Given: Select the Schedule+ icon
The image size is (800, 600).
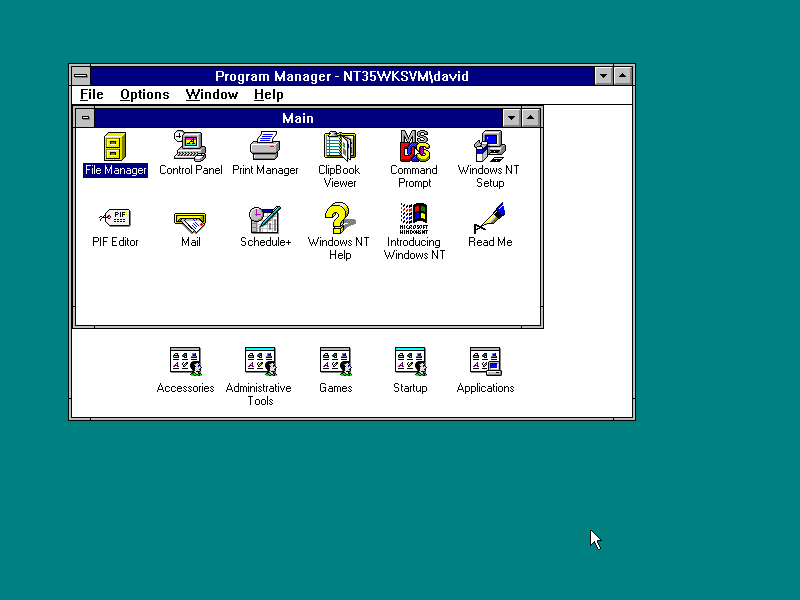Looking at the screenshot, I should (265, 219).
